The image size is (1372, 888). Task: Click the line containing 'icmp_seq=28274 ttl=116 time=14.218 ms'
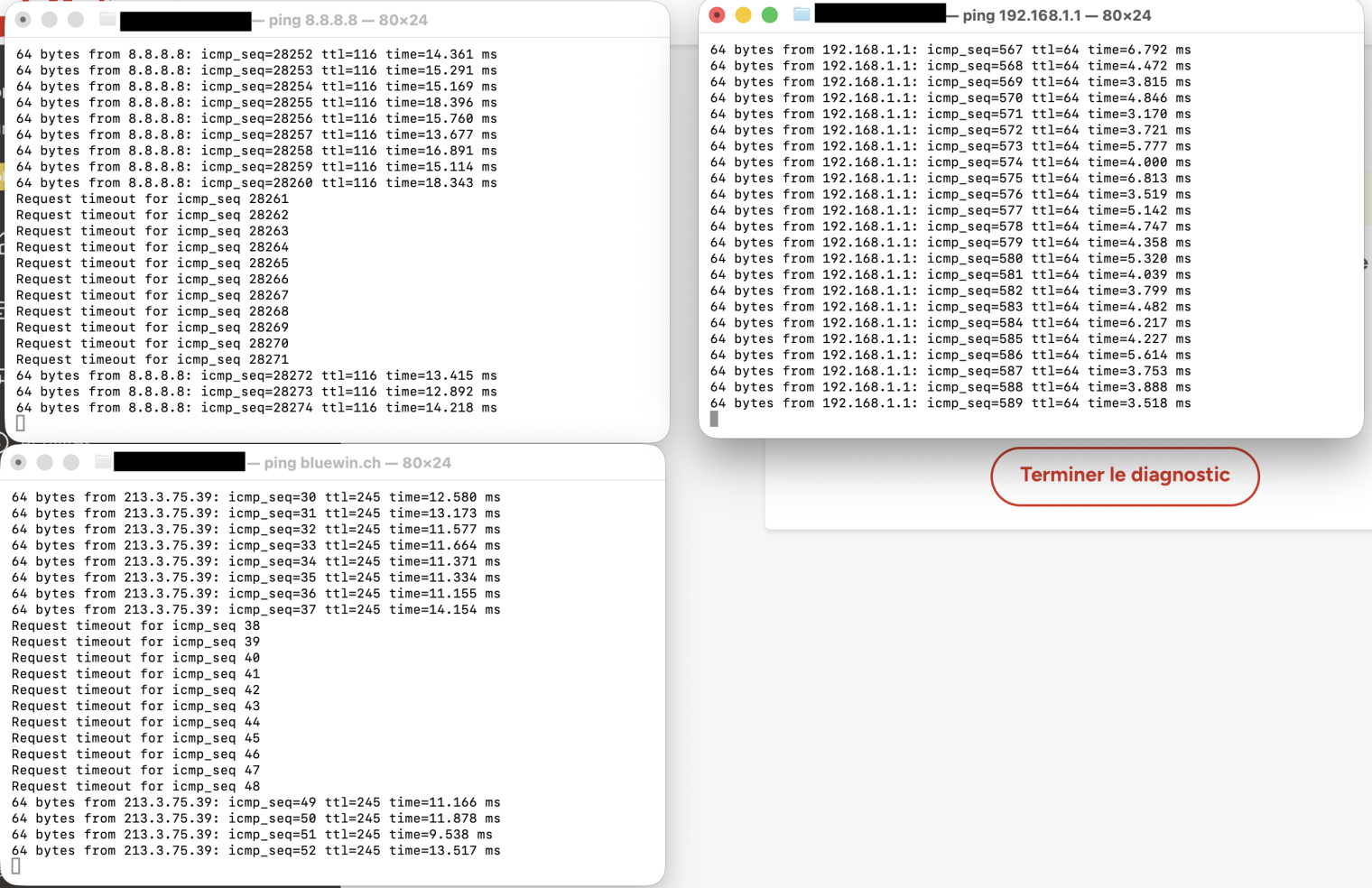click(x=256, y=408)
